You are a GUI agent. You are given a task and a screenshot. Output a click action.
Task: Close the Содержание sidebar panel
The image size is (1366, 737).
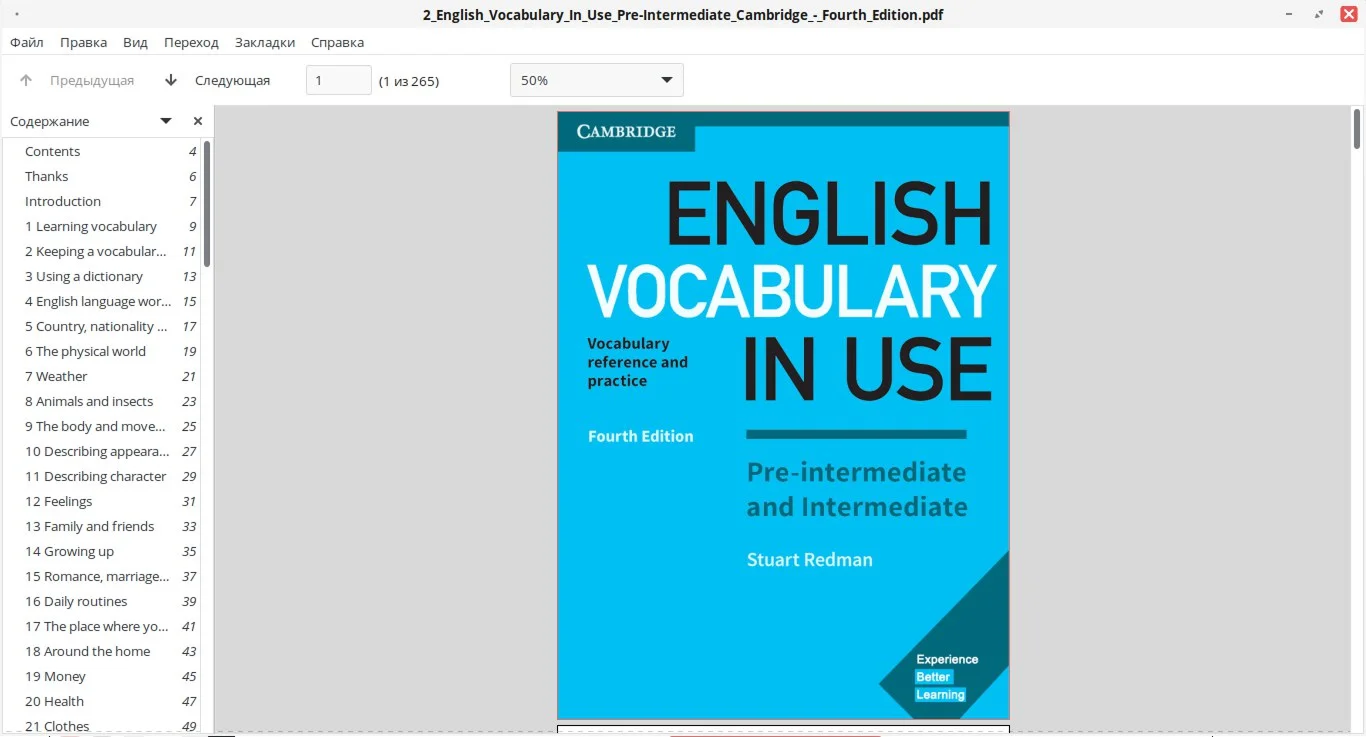coord(198,121)
